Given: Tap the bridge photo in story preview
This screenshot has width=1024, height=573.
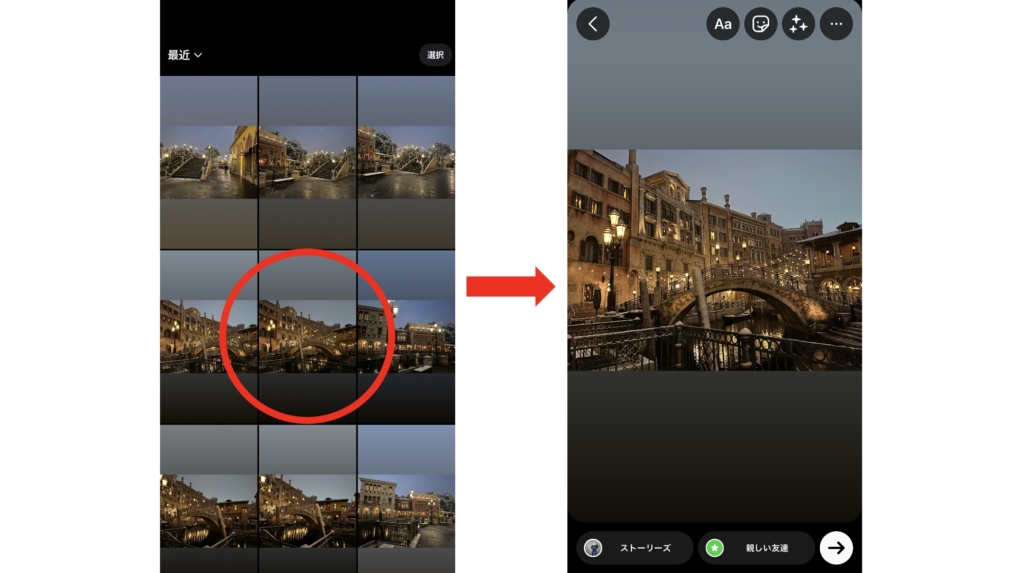Looking at the screenshot, I should coord(714,260).
